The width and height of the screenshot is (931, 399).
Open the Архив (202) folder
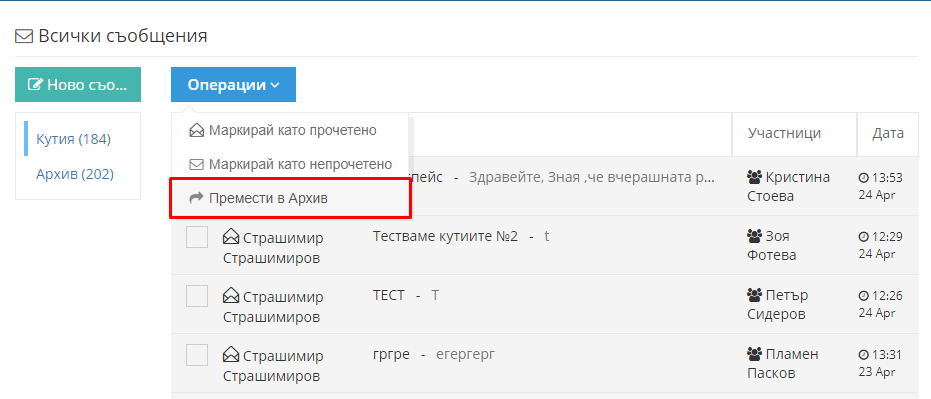pyautogui.click(x=75, y=174)
